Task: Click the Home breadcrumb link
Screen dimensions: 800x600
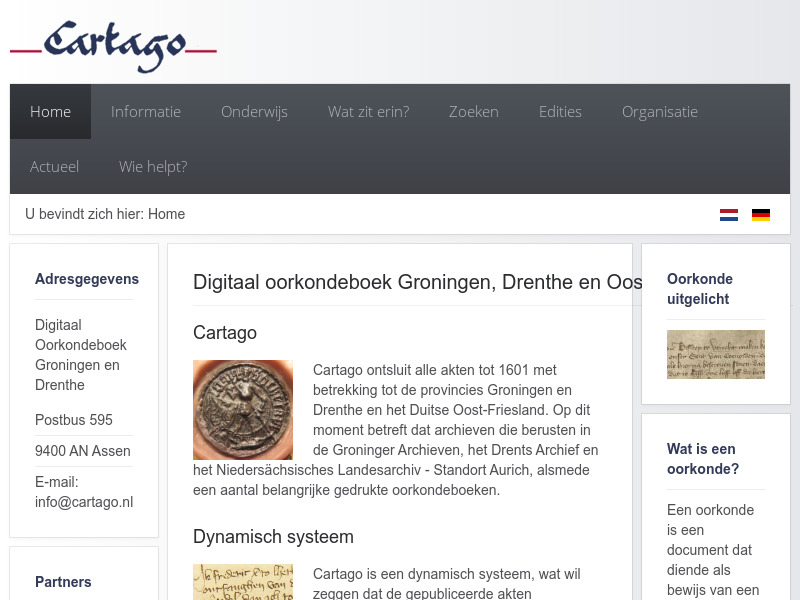Action: click(167, 214)
